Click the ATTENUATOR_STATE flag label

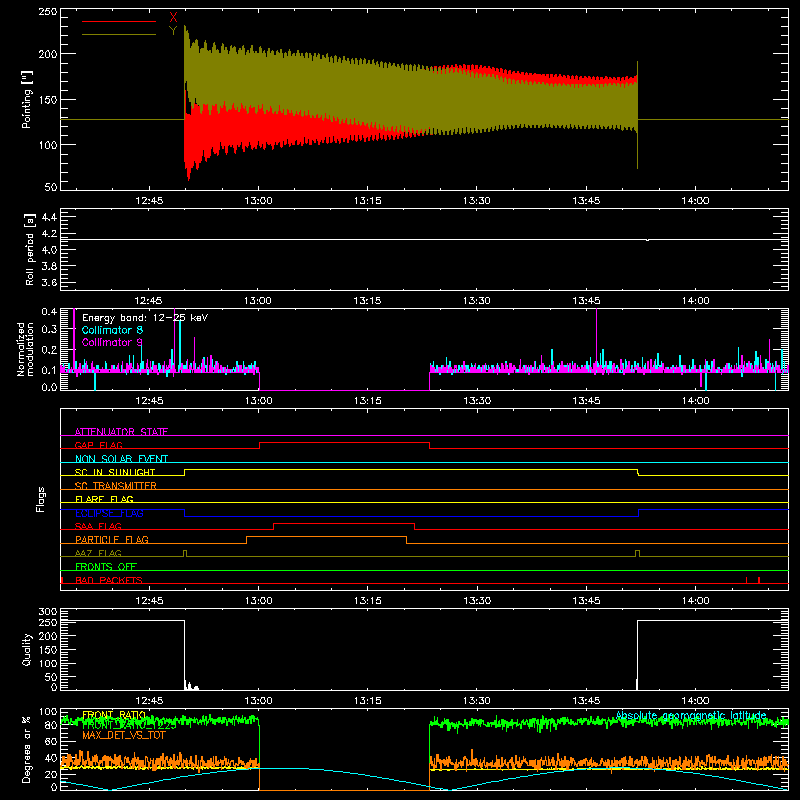pyautogui.click(x=121, y=432)
